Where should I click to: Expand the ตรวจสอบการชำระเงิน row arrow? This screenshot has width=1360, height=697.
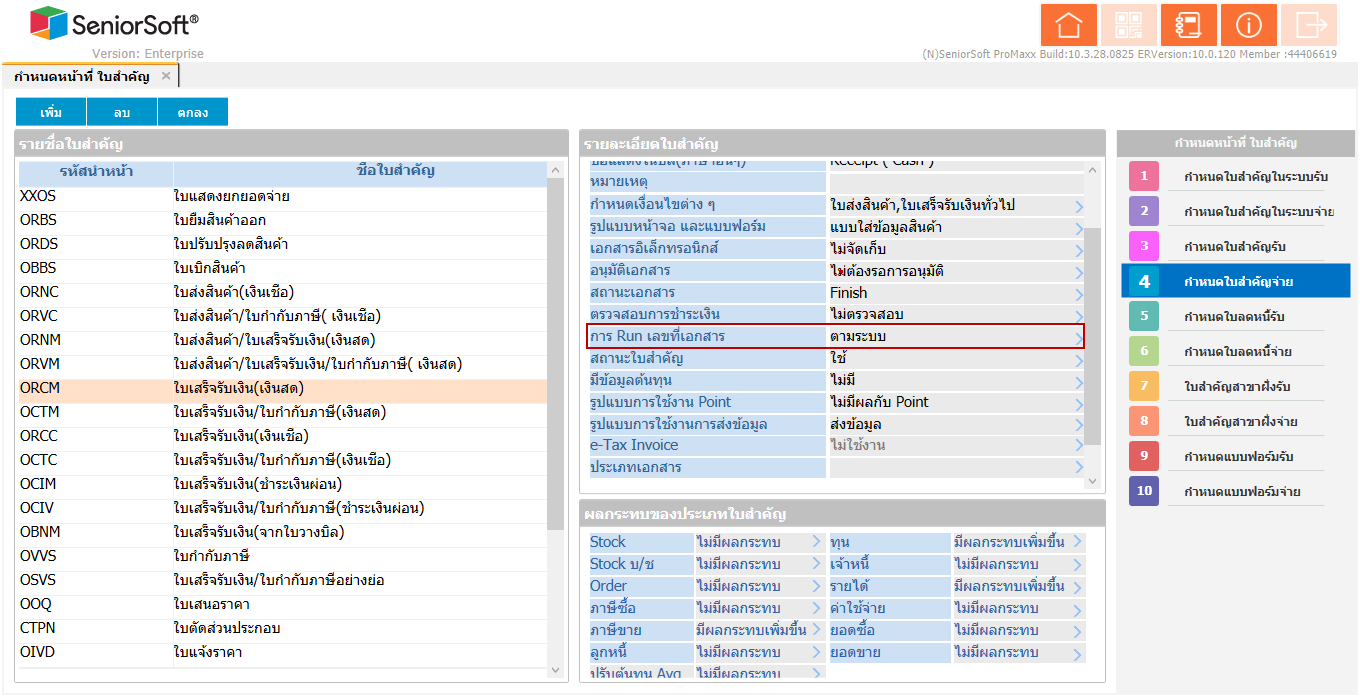point(1079,315)
